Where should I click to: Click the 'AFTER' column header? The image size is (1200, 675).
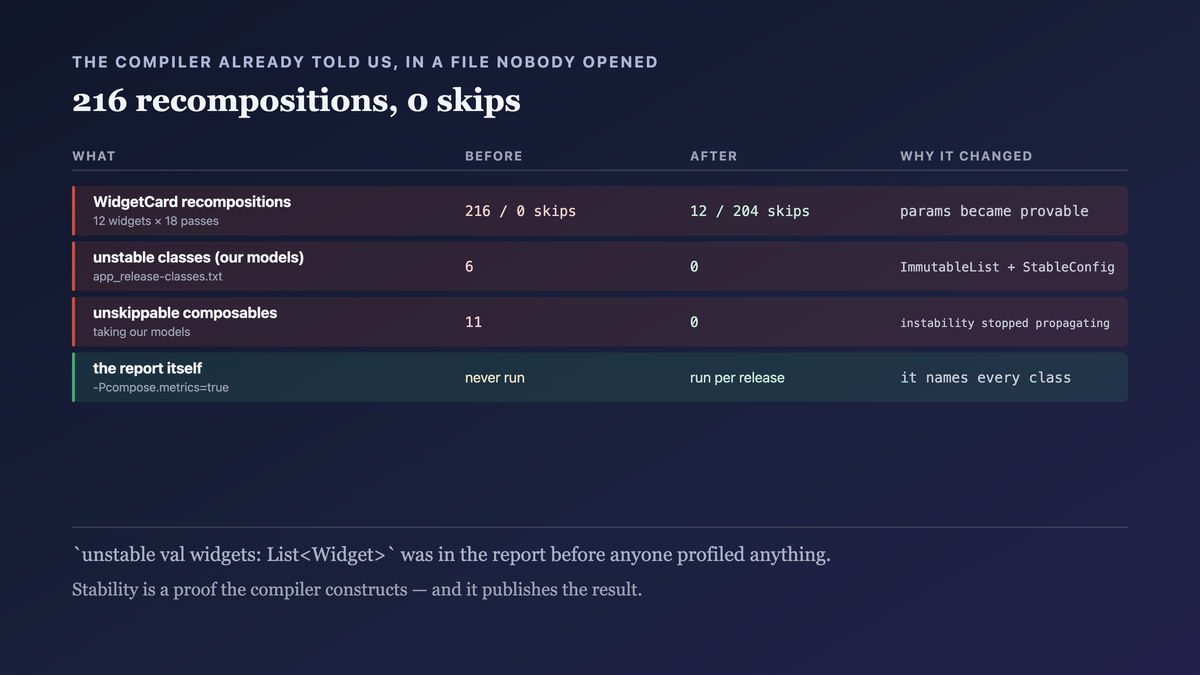click(714, 156)
